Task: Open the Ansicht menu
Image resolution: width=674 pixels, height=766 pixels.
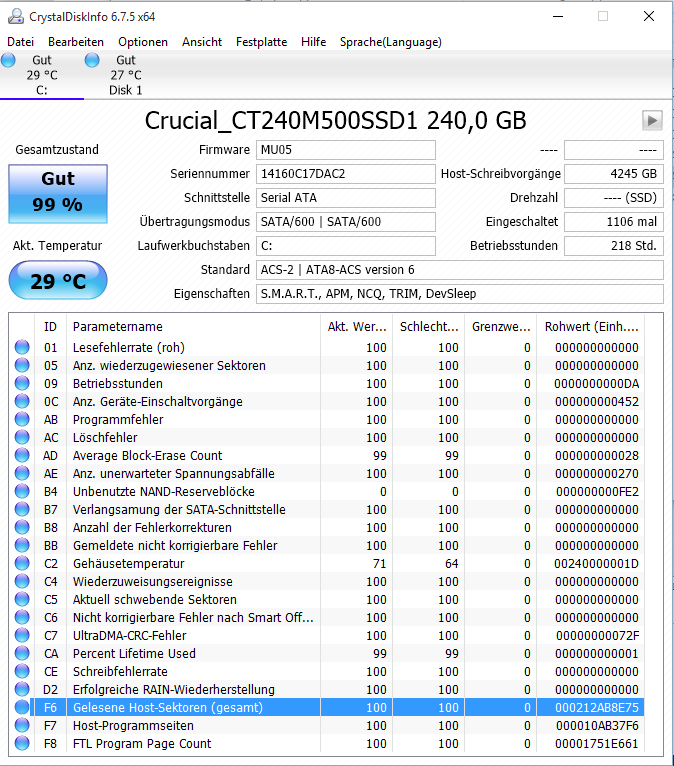Action: tap(202, 42)
